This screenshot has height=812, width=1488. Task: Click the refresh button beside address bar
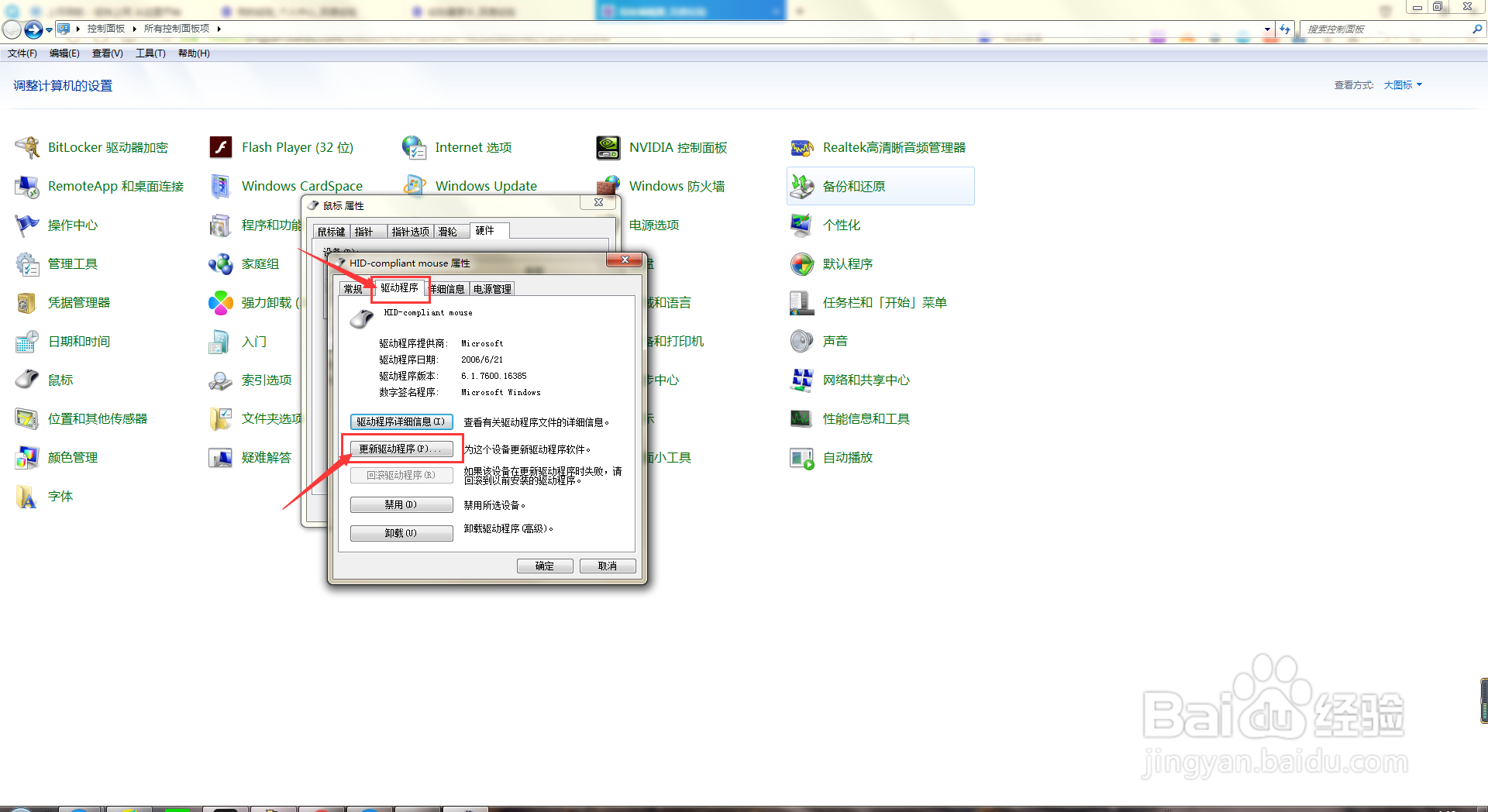click(1286, 29)
